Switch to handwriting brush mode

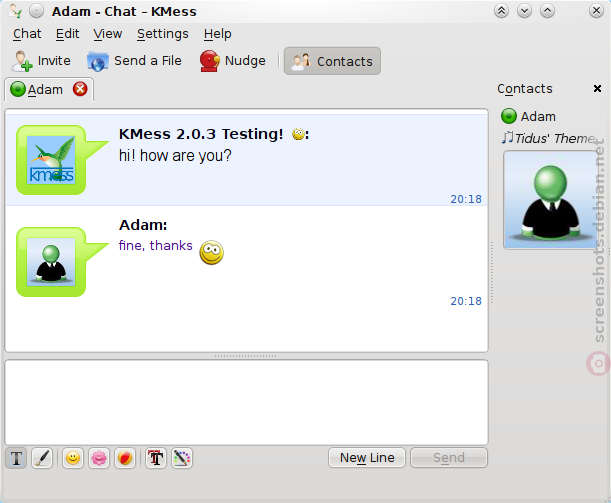point(42,458)
